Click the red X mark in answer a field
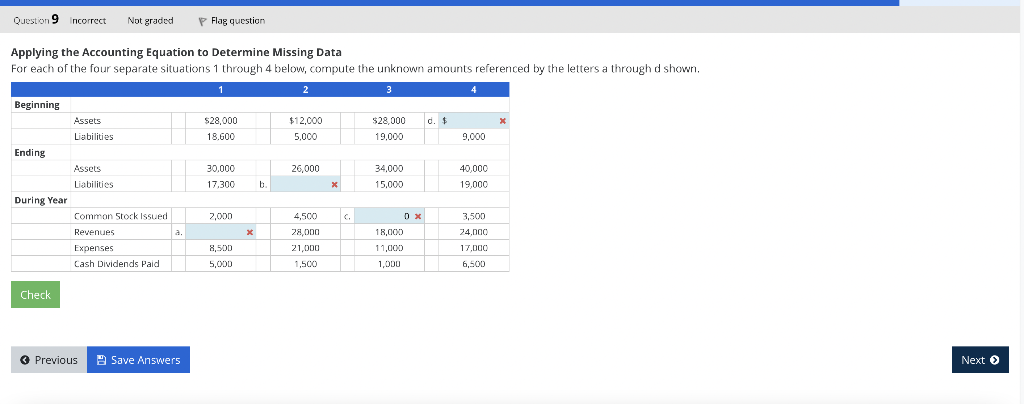 pos(249,232)
